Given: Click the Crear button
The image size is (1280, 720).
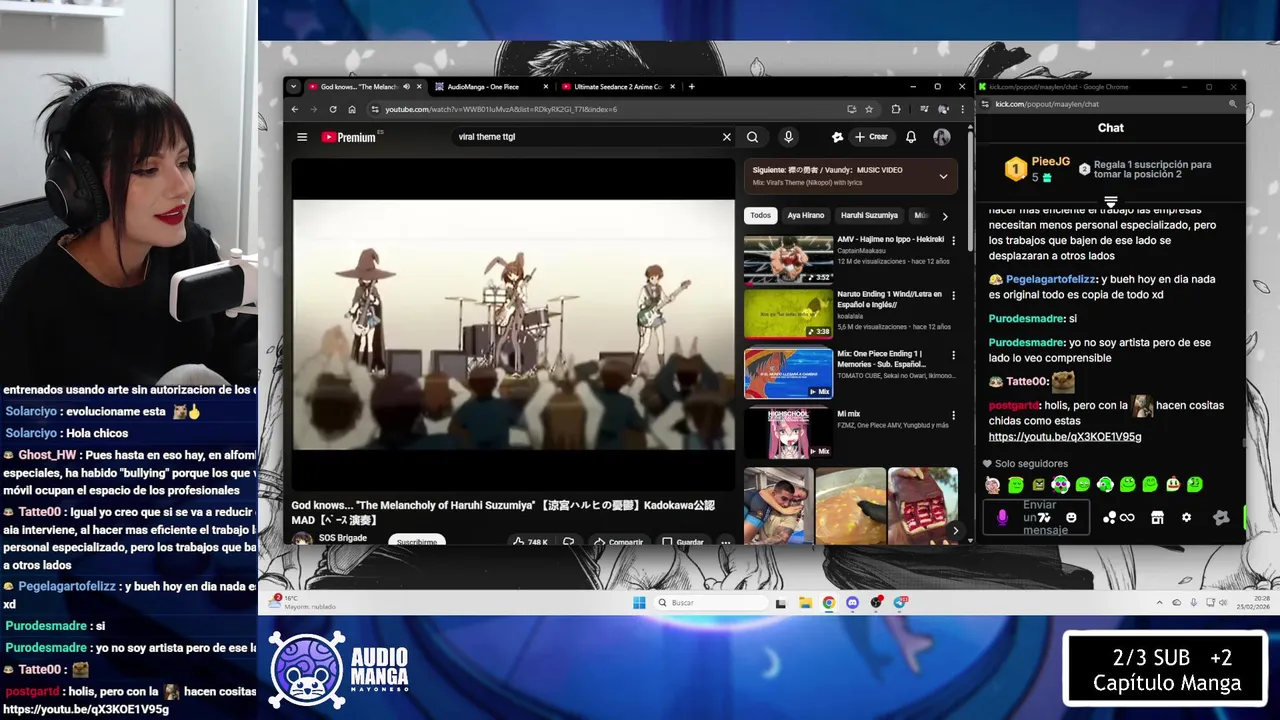Looking at the screenshot, I should point(871,137).
